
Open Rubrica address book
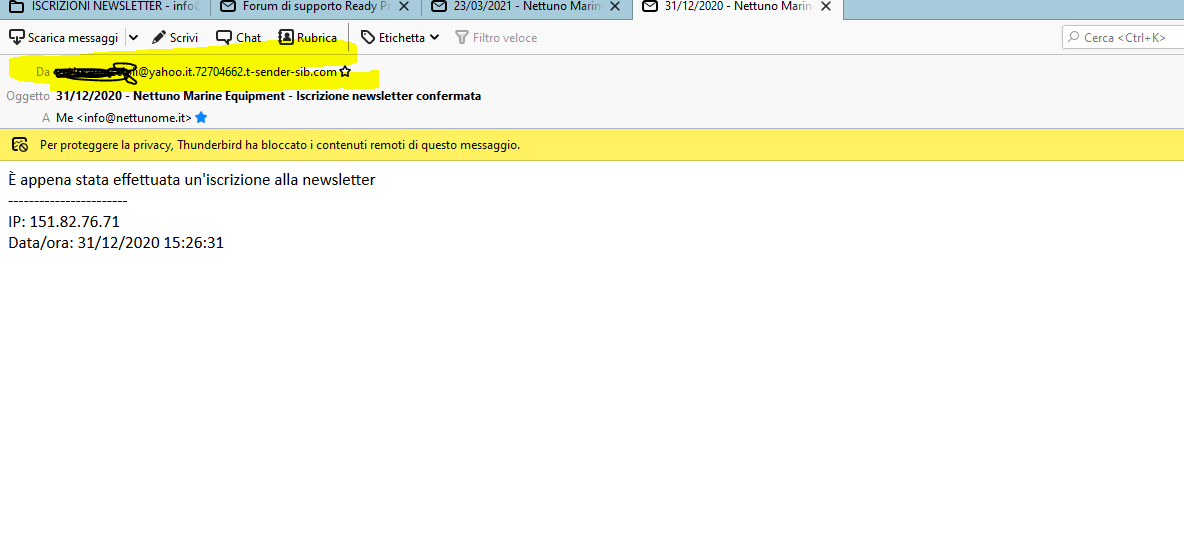(x=307, y=37)
